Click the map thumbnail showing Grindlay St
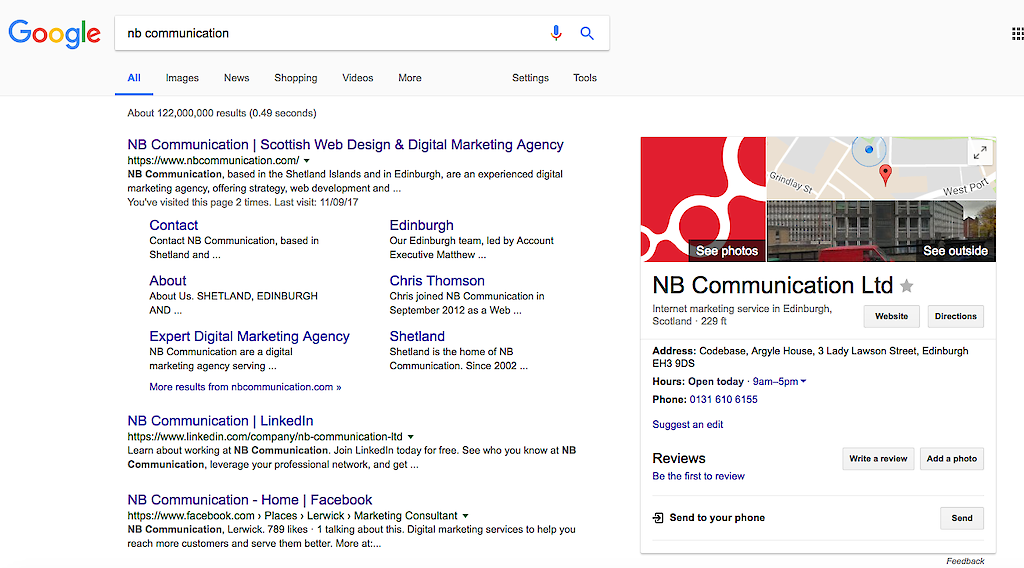The width and height of the screenshot is (1024, 568). pyautogui.click(x=881, y=168)
